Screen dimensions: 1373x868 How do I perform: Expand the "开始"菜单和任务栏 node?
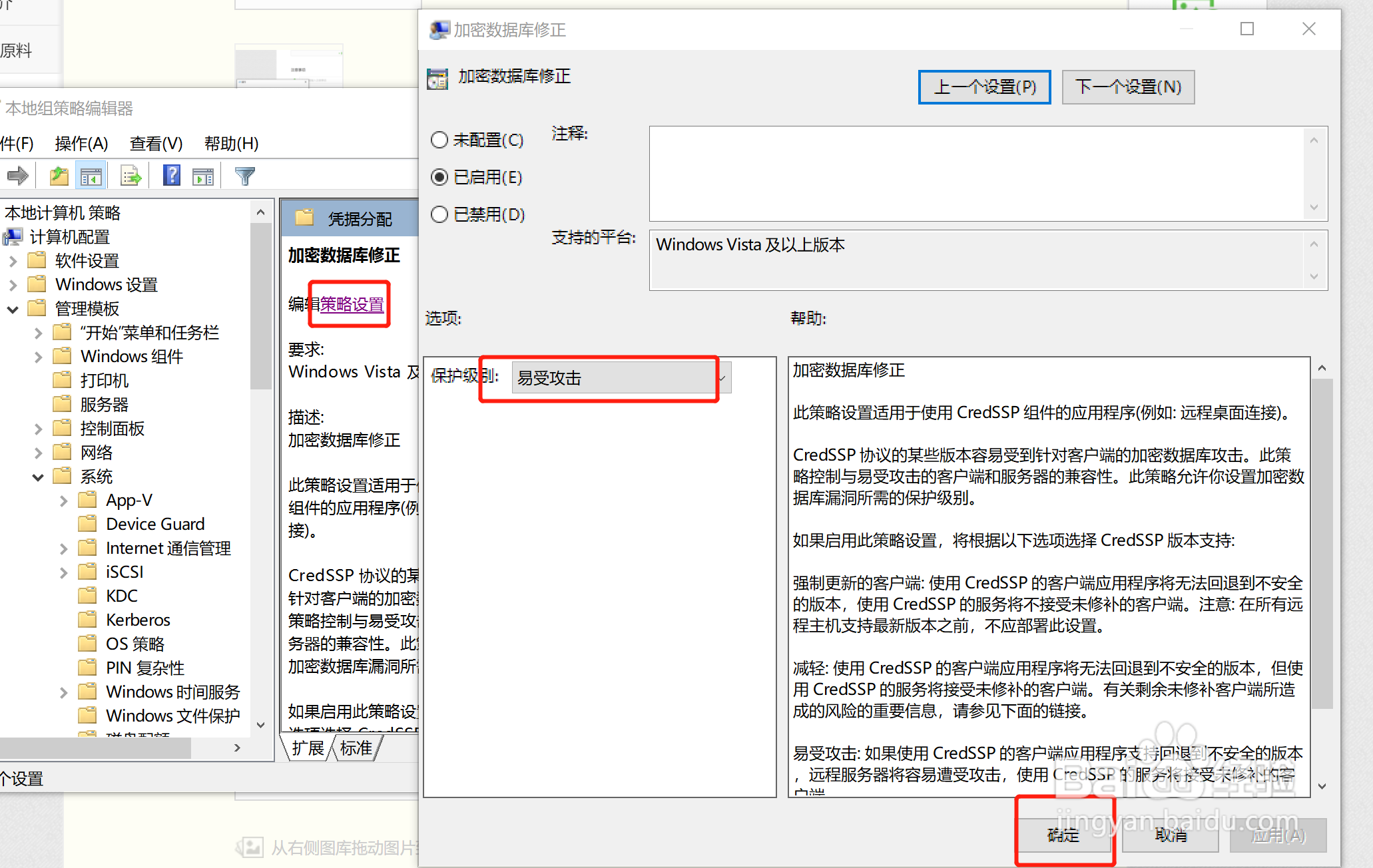coord(38,333)
